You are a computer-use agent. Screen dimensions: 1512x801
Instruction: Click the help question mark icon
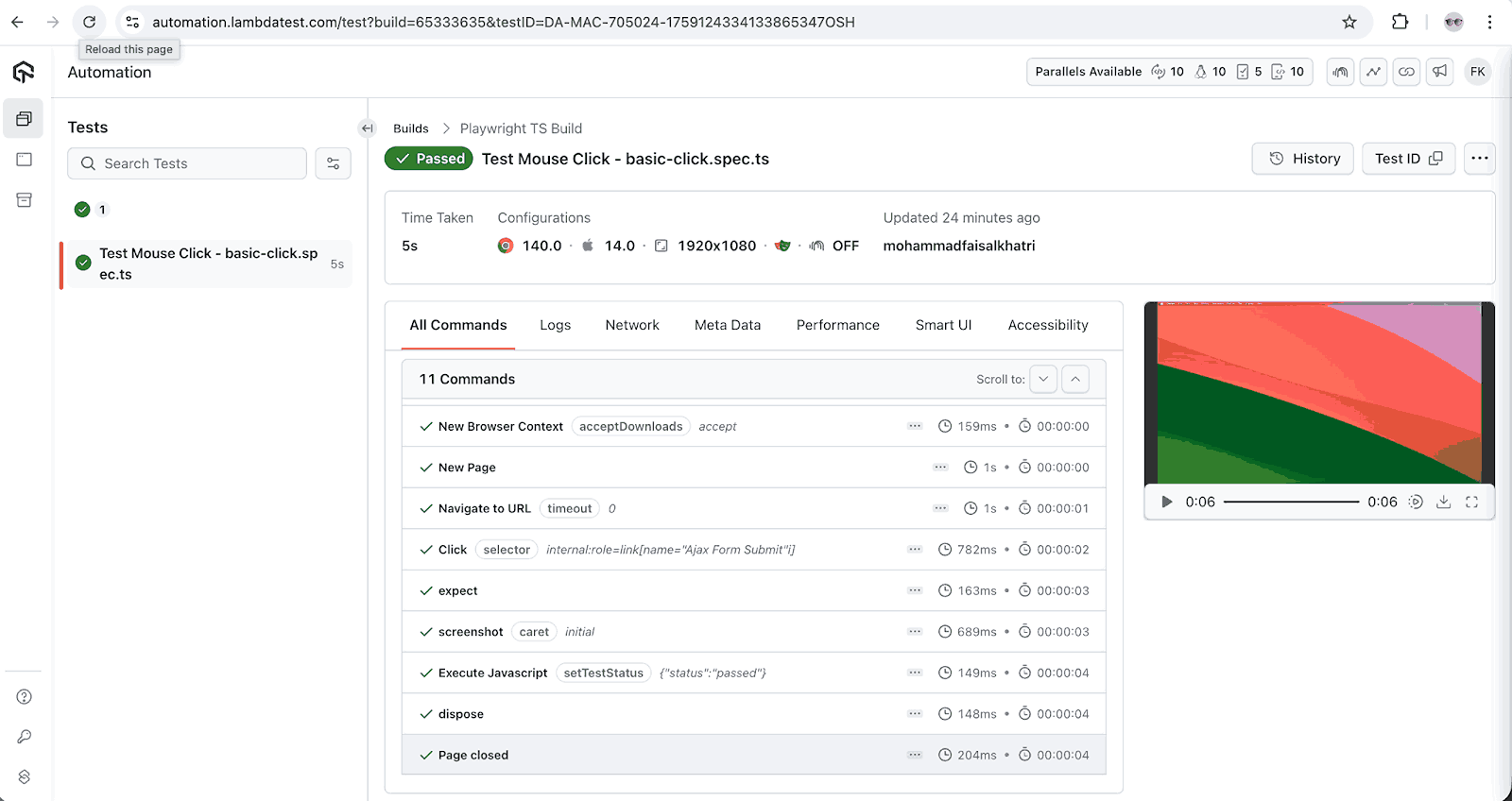(25, 697)
